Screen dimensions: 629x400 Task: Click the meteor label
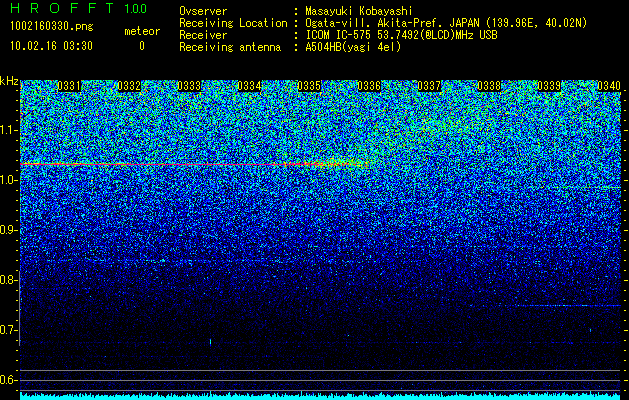click(142, 31)
